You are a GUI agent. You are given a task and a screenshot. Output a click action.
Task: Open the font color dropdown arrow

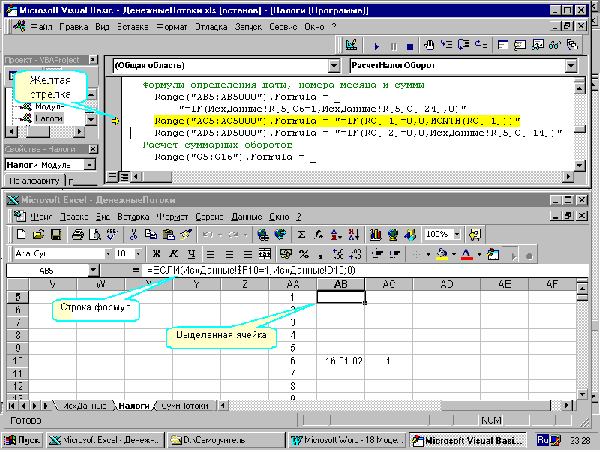click(x=479, y=254)
